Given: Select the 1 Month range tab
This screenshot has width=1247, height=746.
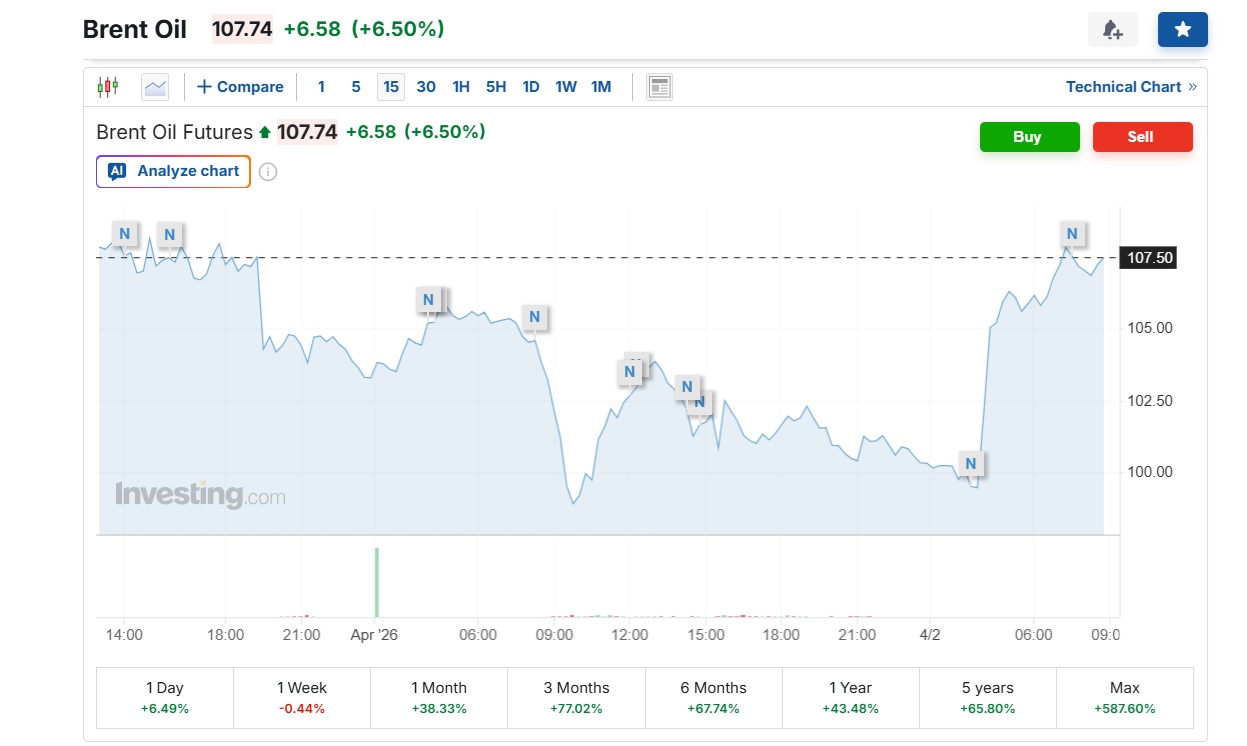Looking at the screenshot, I should pyautogui.click(x=439, y=697).
